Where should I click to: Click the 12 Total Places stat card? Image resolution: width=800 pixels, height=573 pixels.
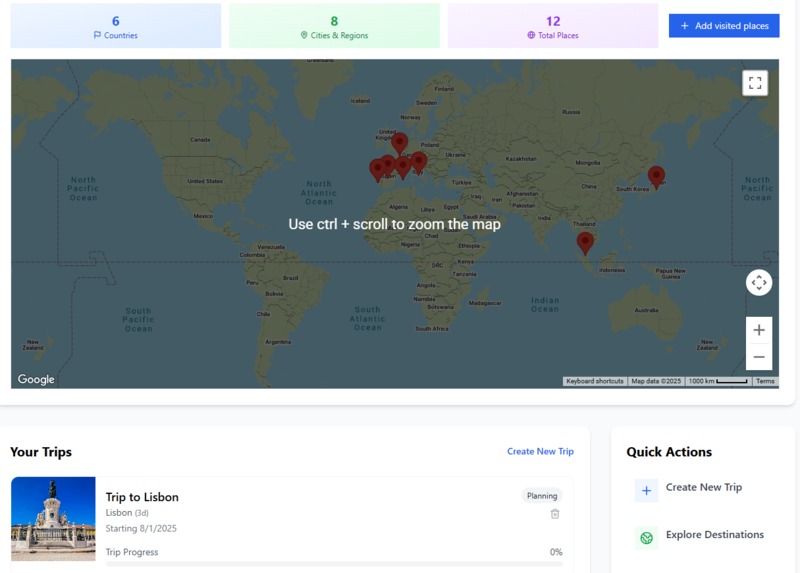point(553,26)
